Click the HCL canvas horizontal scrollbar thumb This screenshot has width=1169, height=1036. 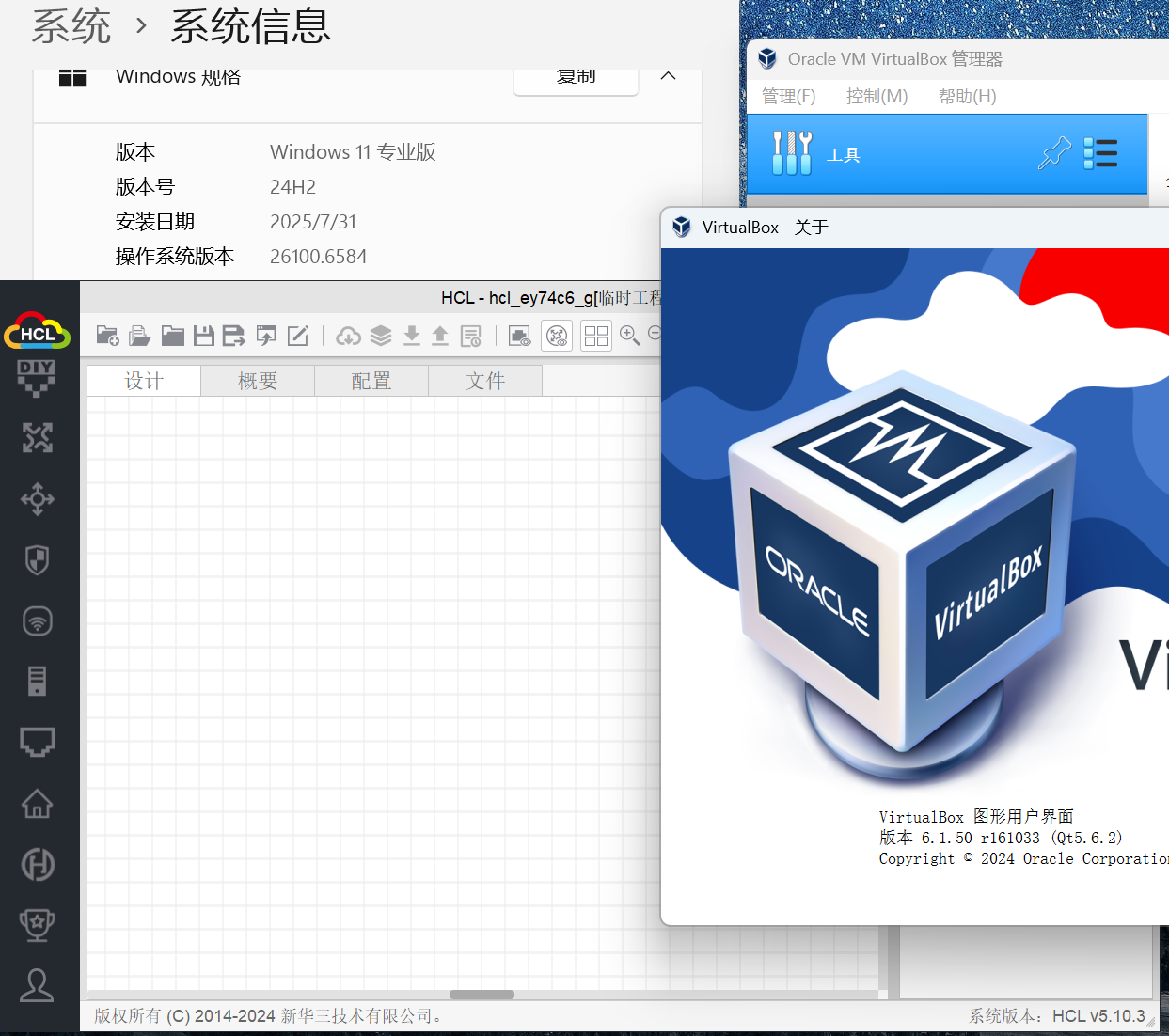pyautogui.click(x=482, y=995)
